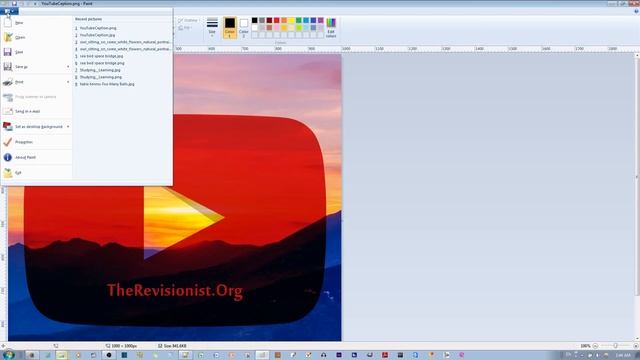
Task: Open the shape Outline dropdown
Action: (189, 20)
